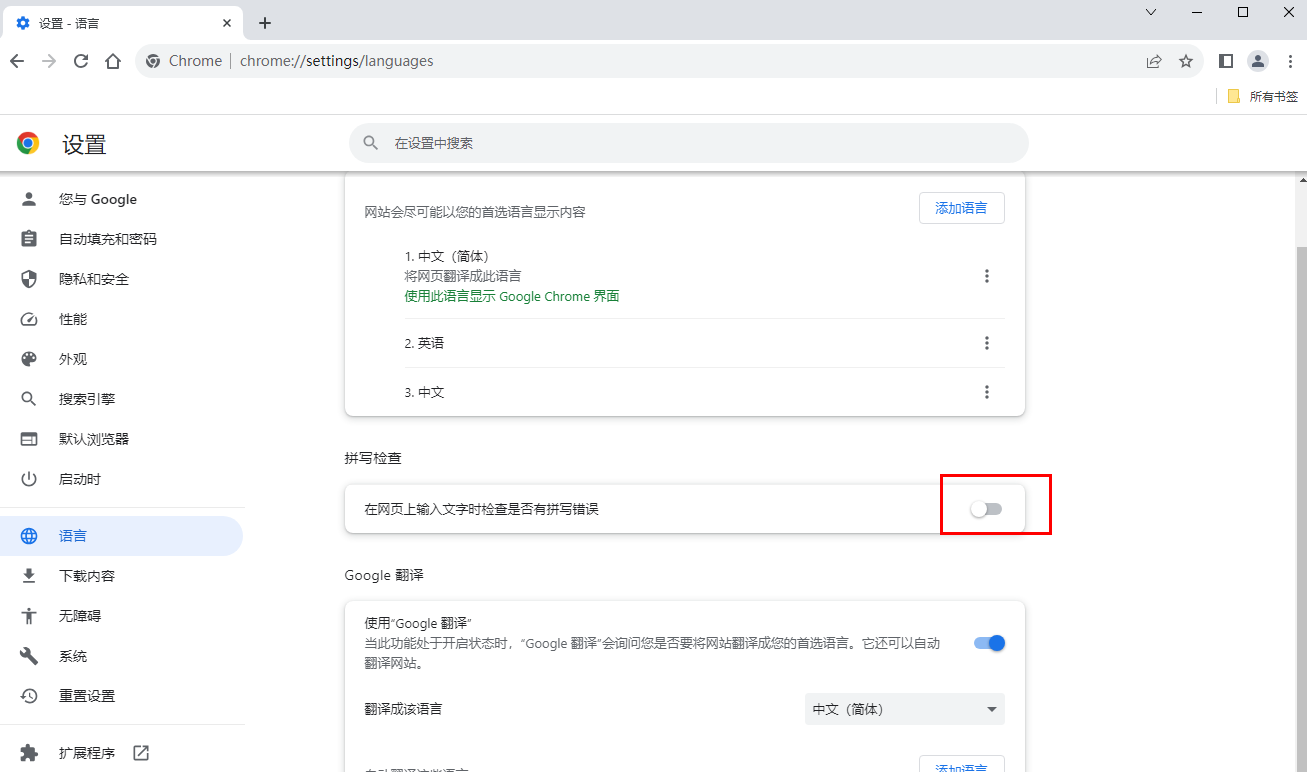Select the 重置设置 reset icon
Screen dimensions: 1307x772
29,696
